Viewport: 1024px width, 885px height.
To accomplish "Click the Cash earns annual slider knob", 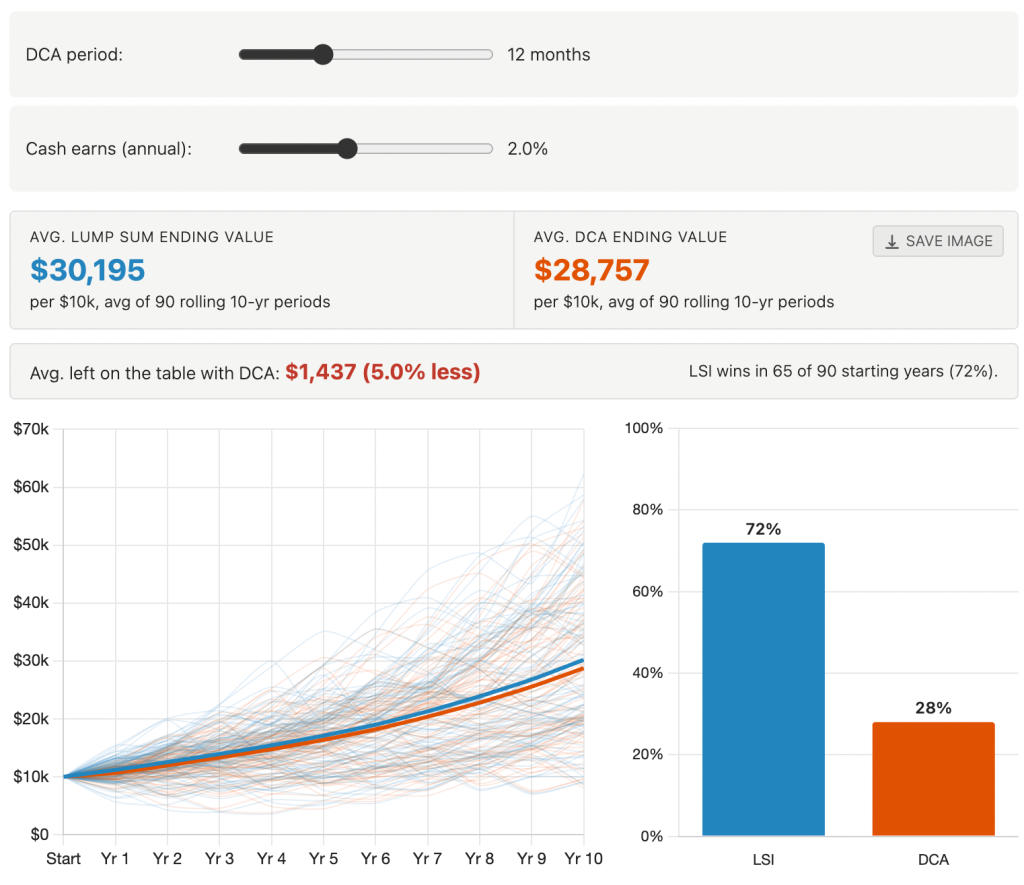I will [x=347, y=148].
